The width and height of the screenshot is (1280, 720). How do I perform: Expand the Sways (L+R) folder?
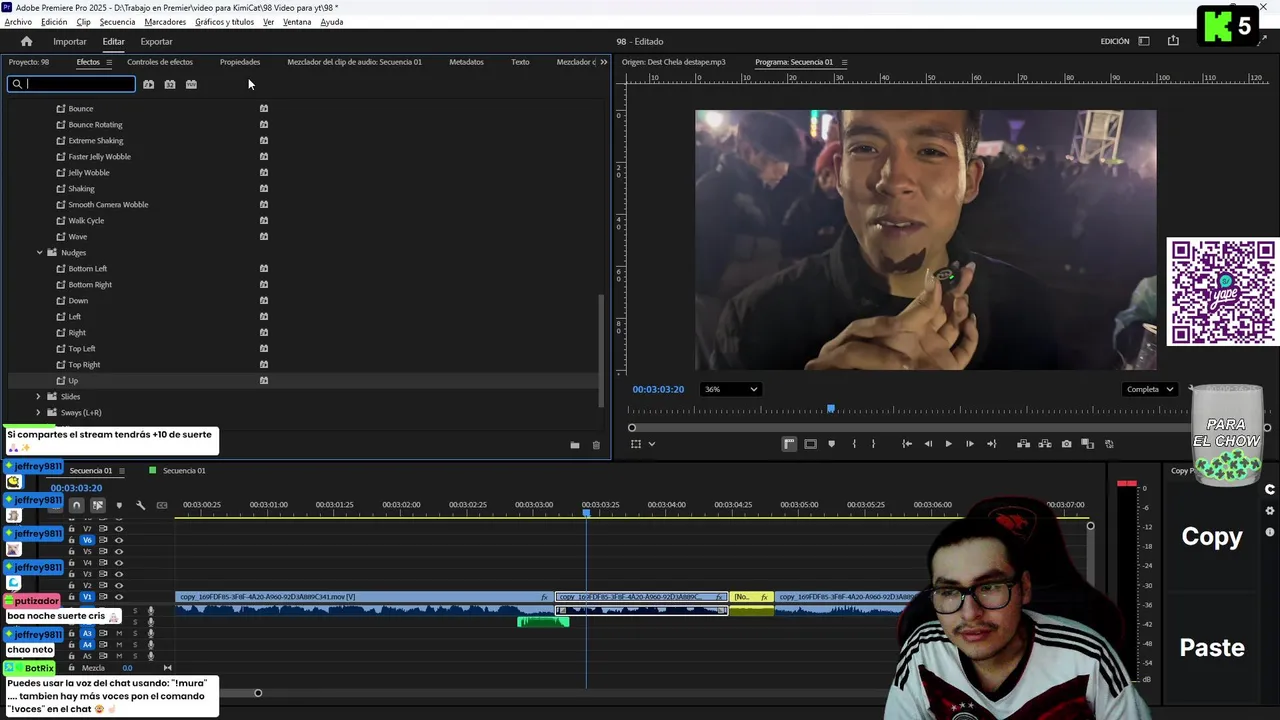pos(39,413)
